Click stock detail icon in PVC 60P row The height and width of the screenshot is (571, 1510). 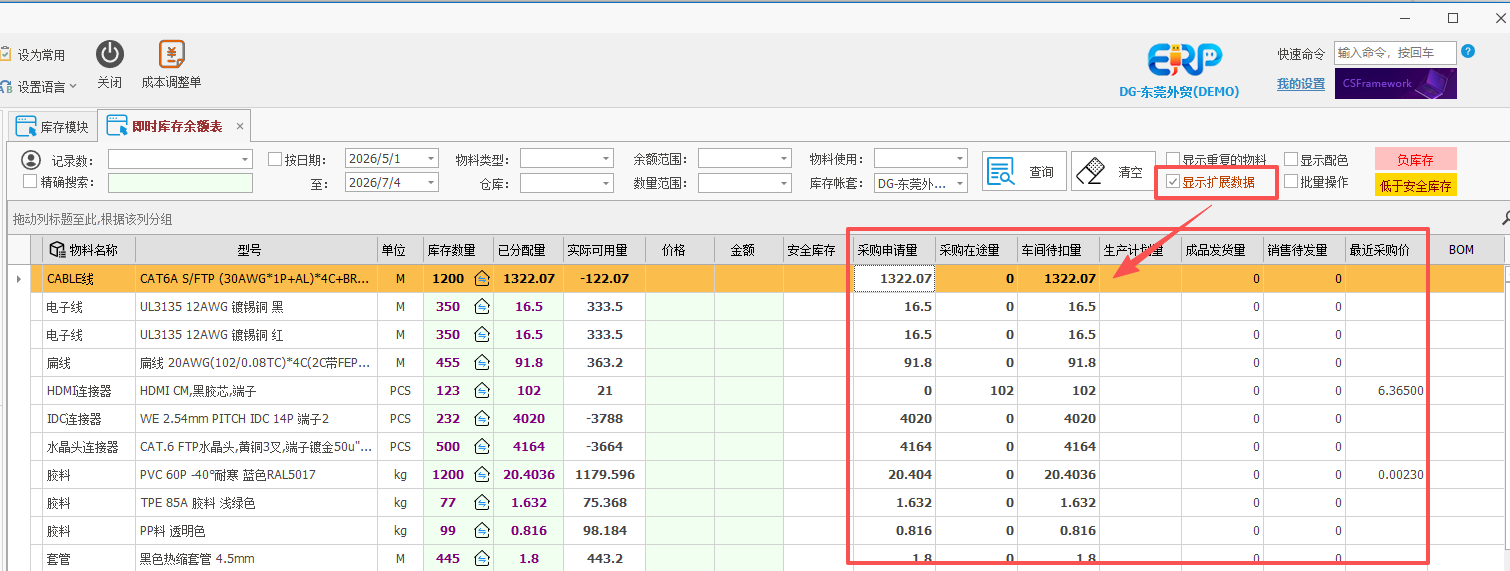click(x=481, y=474)
